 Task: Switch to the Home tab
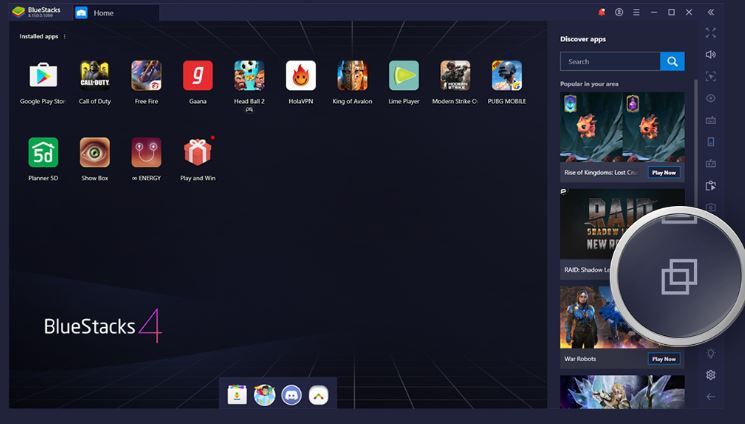pyautogui.click(x=116, y=13)
